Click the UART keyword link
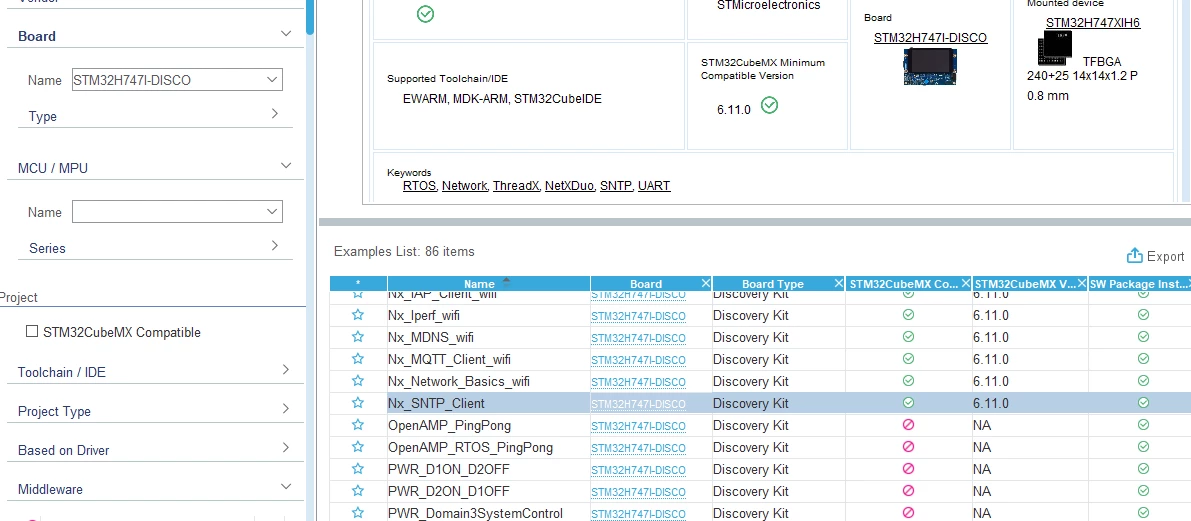This screenshot has height=521, width=1191. [x=654, y=185]
